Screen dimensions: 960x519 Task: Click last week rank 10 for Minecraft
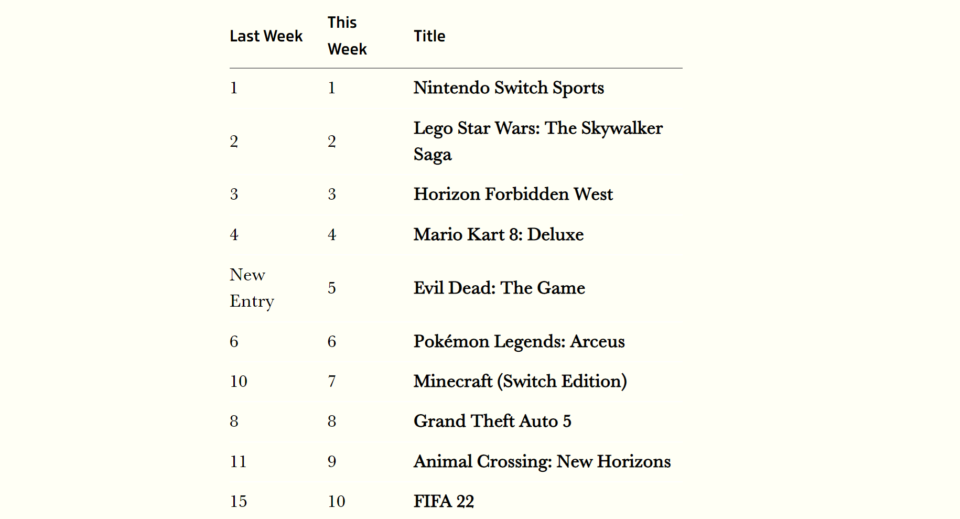click(238, 381)
